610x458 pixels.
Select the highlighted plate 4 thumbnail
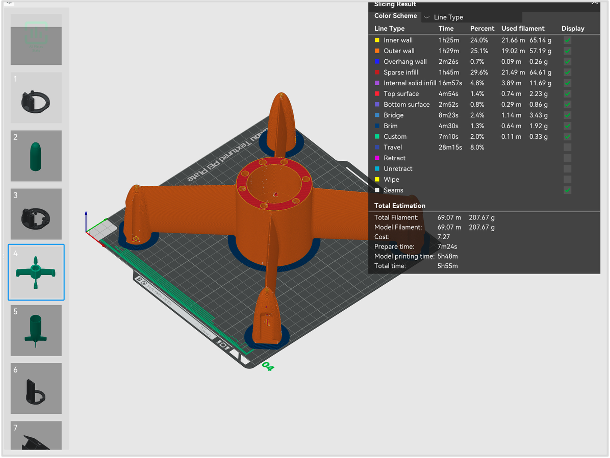[x=36, y=272]
